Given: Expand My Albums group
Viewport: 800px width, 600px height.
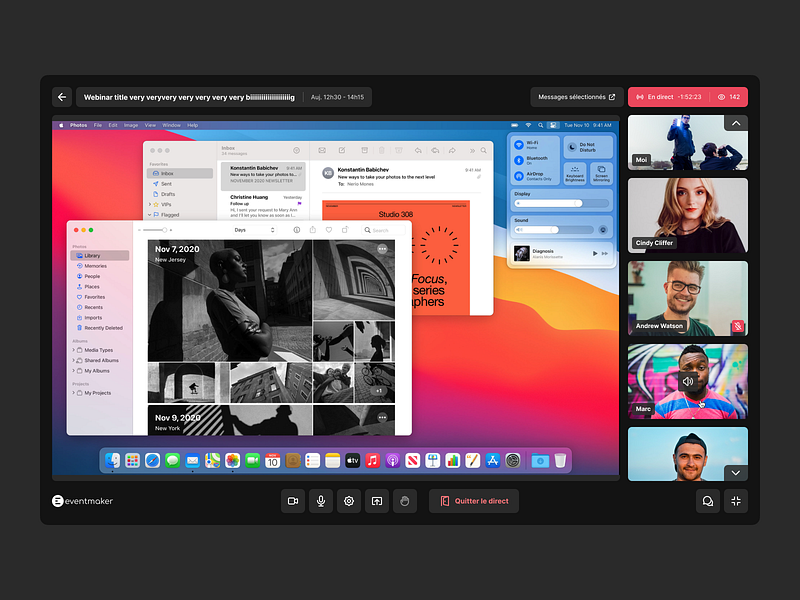Looking at the screenshot, I should [73, 371].
